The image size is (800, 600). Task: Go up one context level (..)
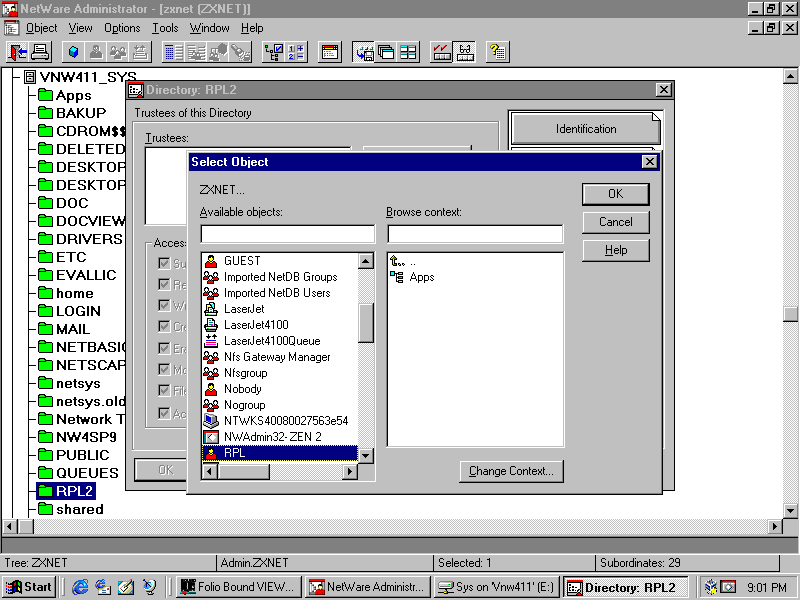coord(403,262)
